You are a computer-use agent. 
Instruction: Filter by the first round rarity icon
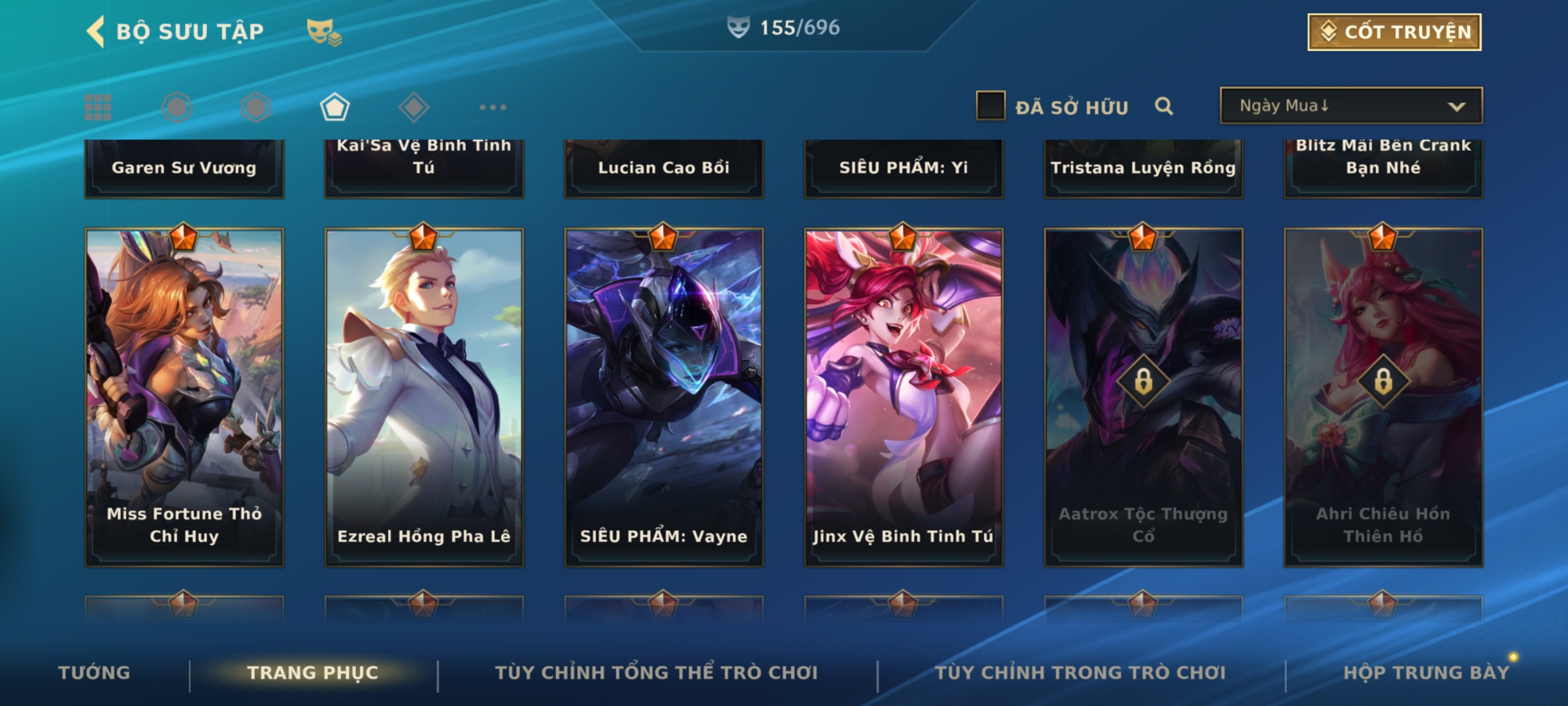click(x=177, y=107)
